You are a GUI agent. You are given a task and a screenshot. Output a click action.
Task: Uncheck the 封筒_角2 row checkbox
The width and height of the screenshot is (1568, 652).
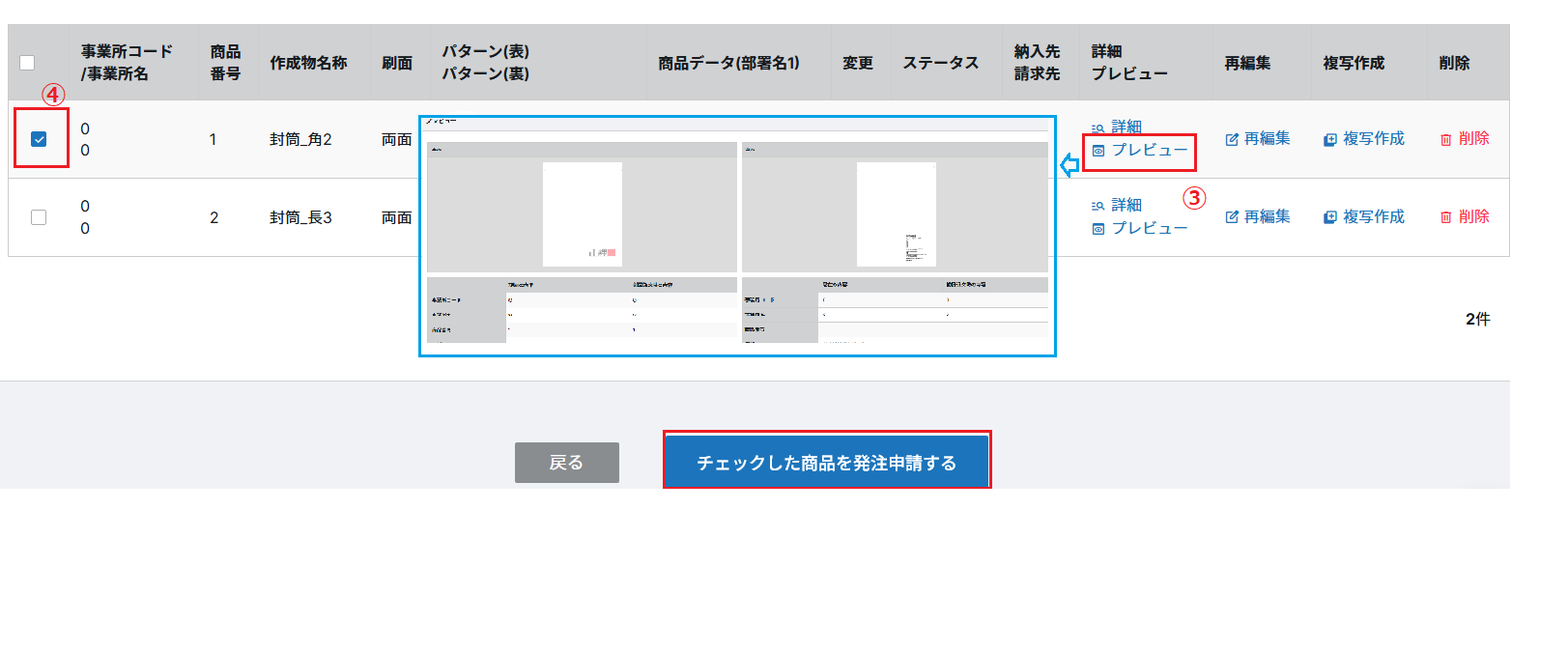39,139
